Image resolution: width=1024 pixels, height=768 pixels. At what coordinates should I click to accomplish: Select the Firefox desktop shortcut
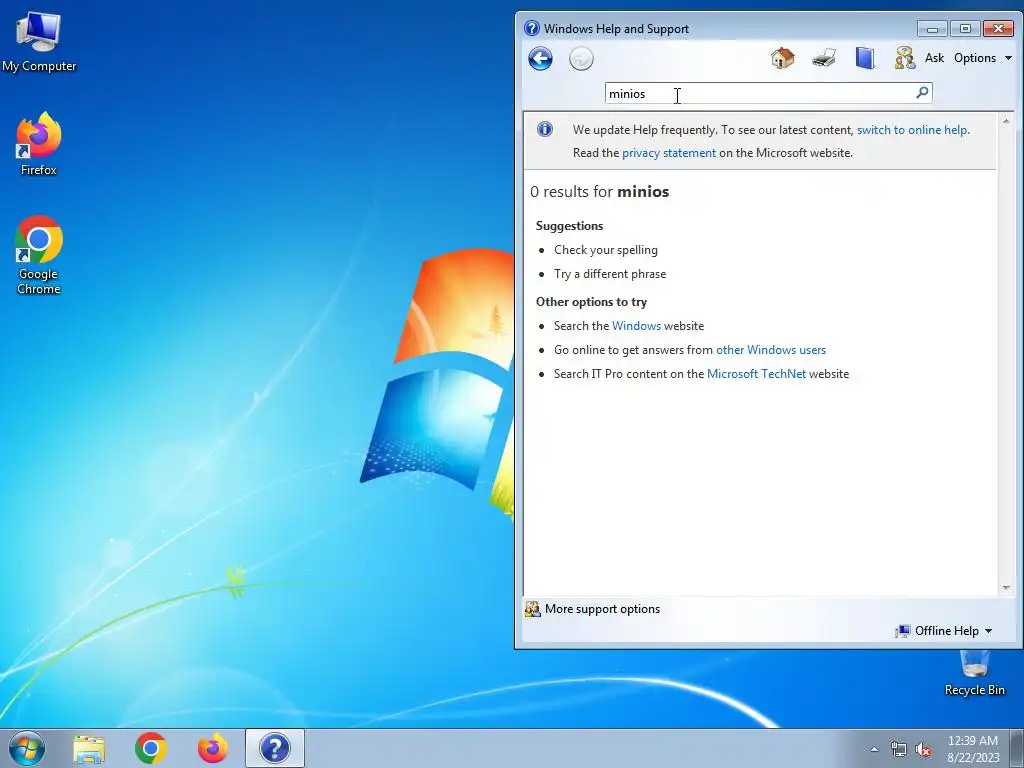click(39, 144)
